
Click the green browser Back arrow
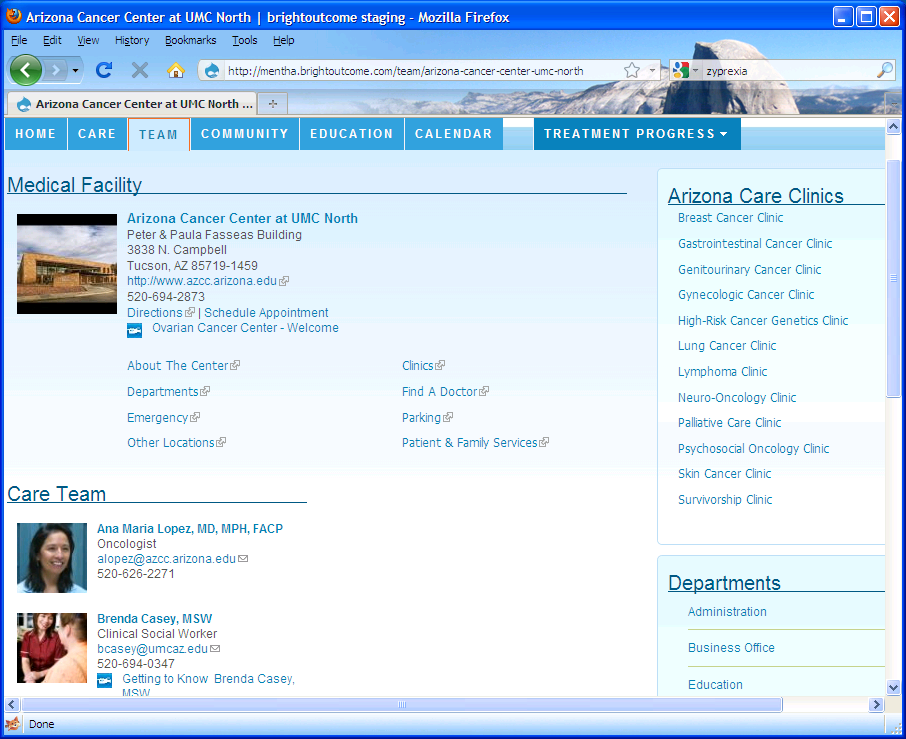(25, 70)
